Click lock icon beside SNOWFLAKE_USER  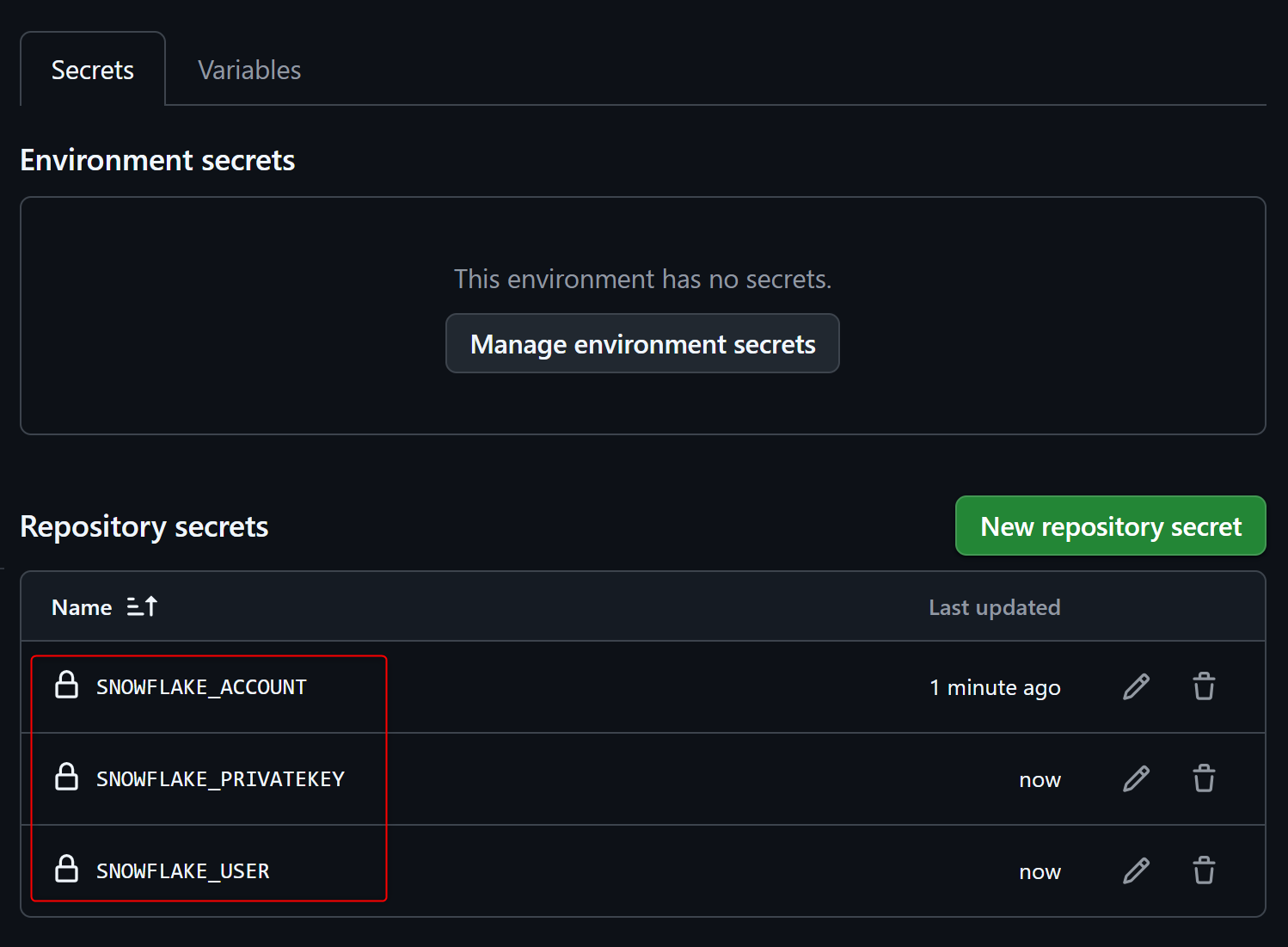tap(66, 870)
